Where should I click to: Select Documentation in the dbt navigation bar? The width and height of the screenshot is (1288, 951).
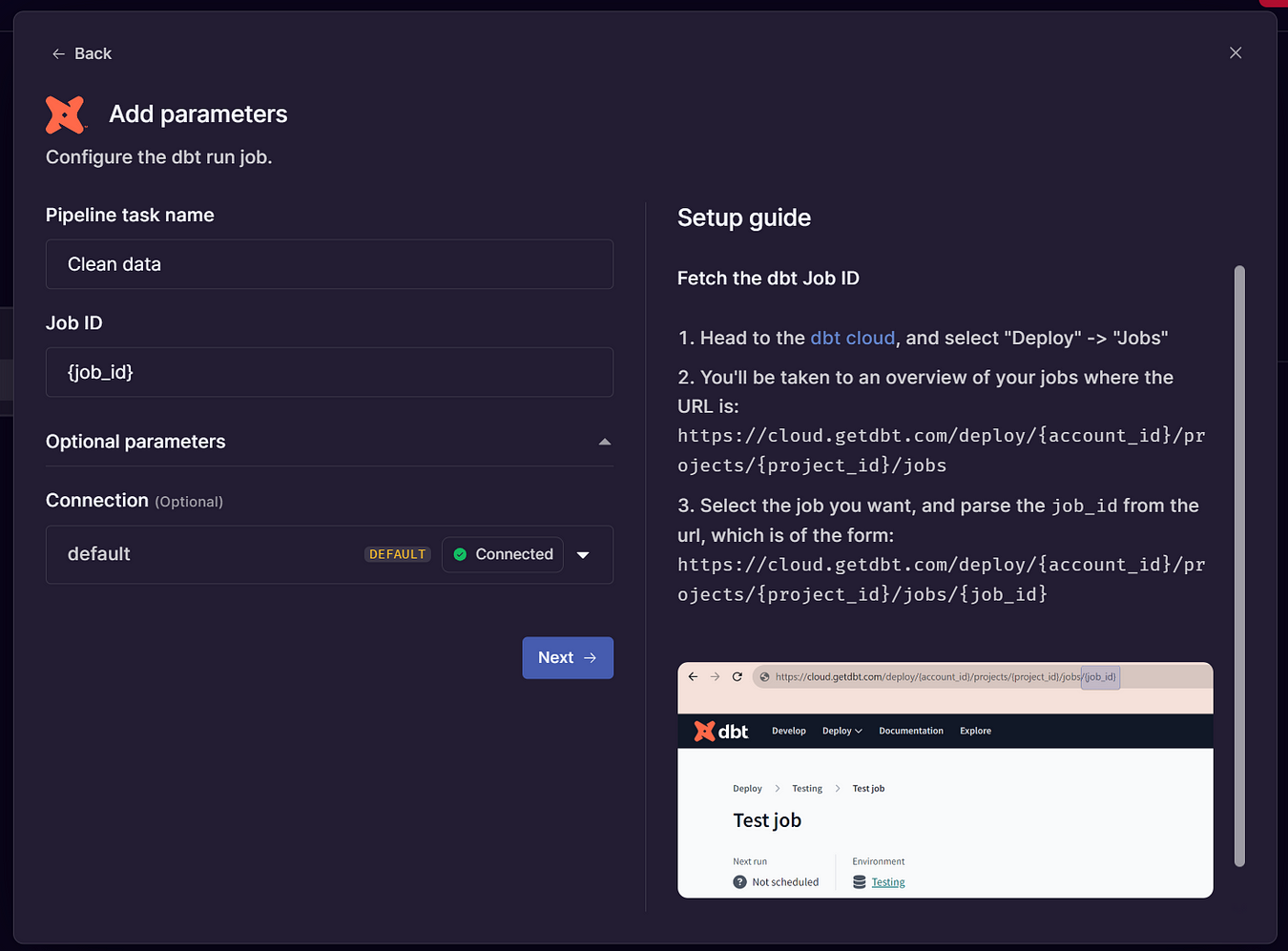pyautogui.click(x=910, y=731)
